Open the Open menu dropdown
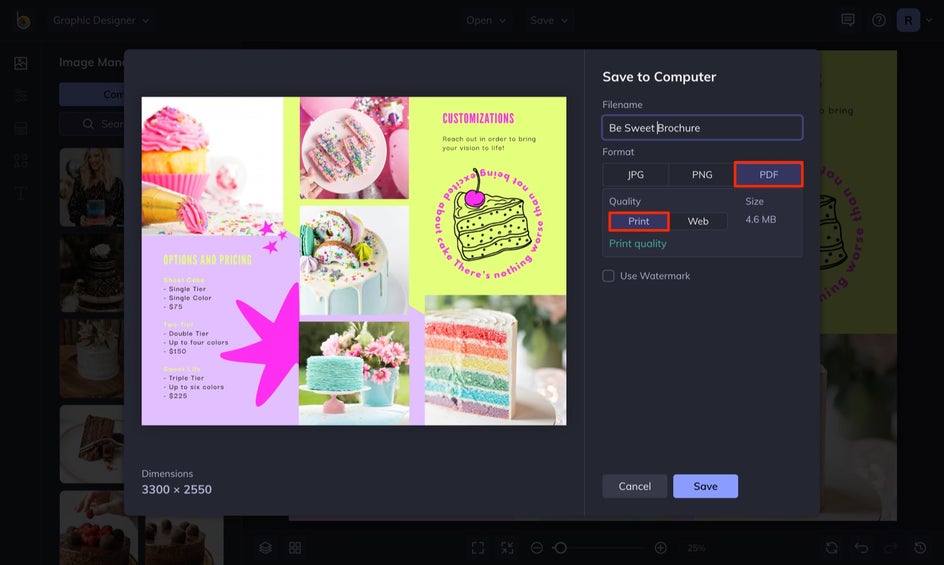The image size is (944, 565). coord(486,20)
